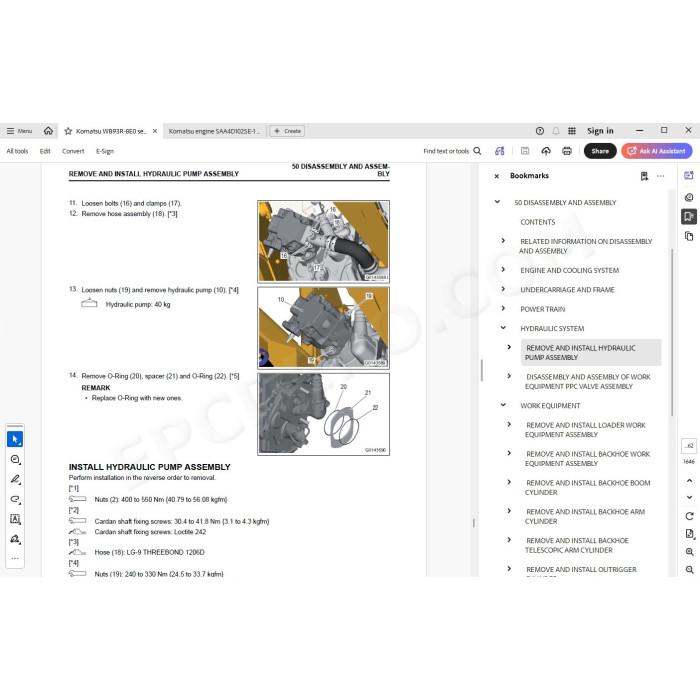Select ENGINE AND COOLING SYSTEM bookmark text
700x700 pixels.
pos(569,270)
